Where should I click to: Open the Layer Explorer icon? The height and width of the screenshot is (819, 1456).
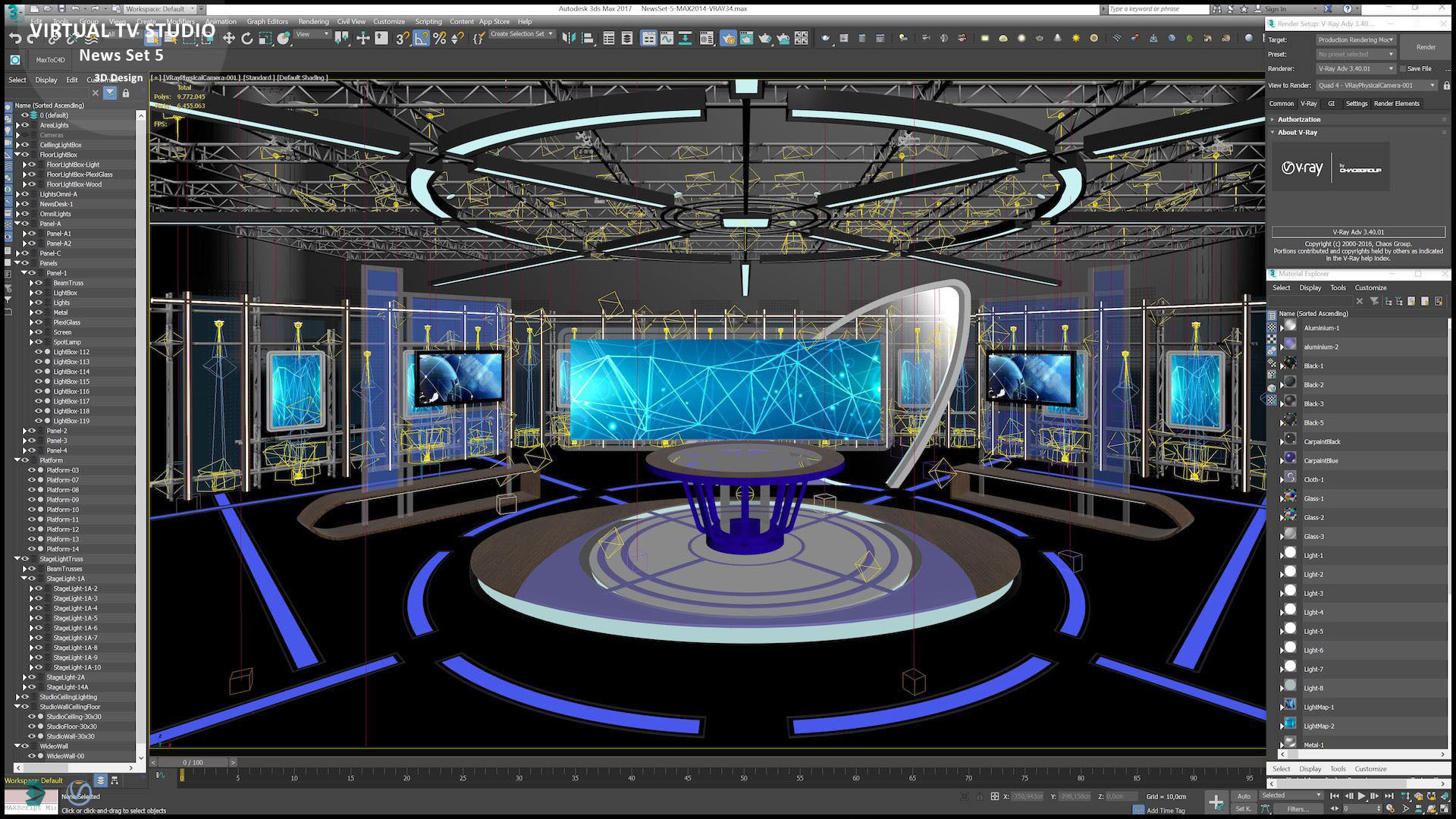point(627,38)
